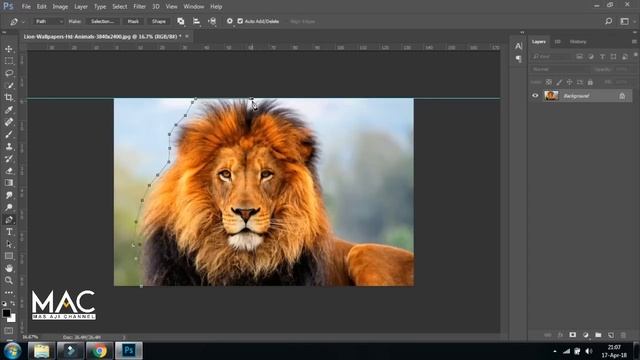Select the History Brush tool
Screen dimensions: 640x360
[9, 159]
